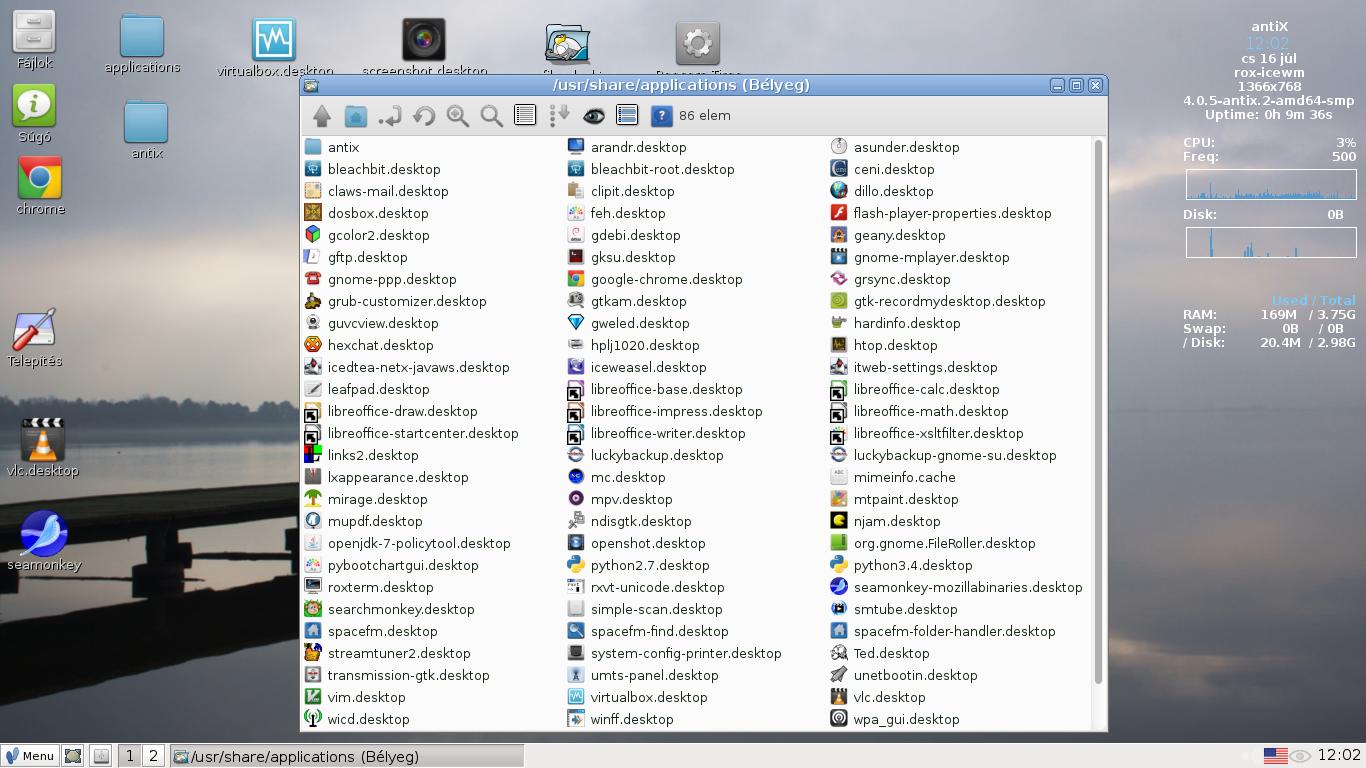
Task: Select transmission-gtk.desktop entry
Action: pyautogui.click(x=397, y=675)
